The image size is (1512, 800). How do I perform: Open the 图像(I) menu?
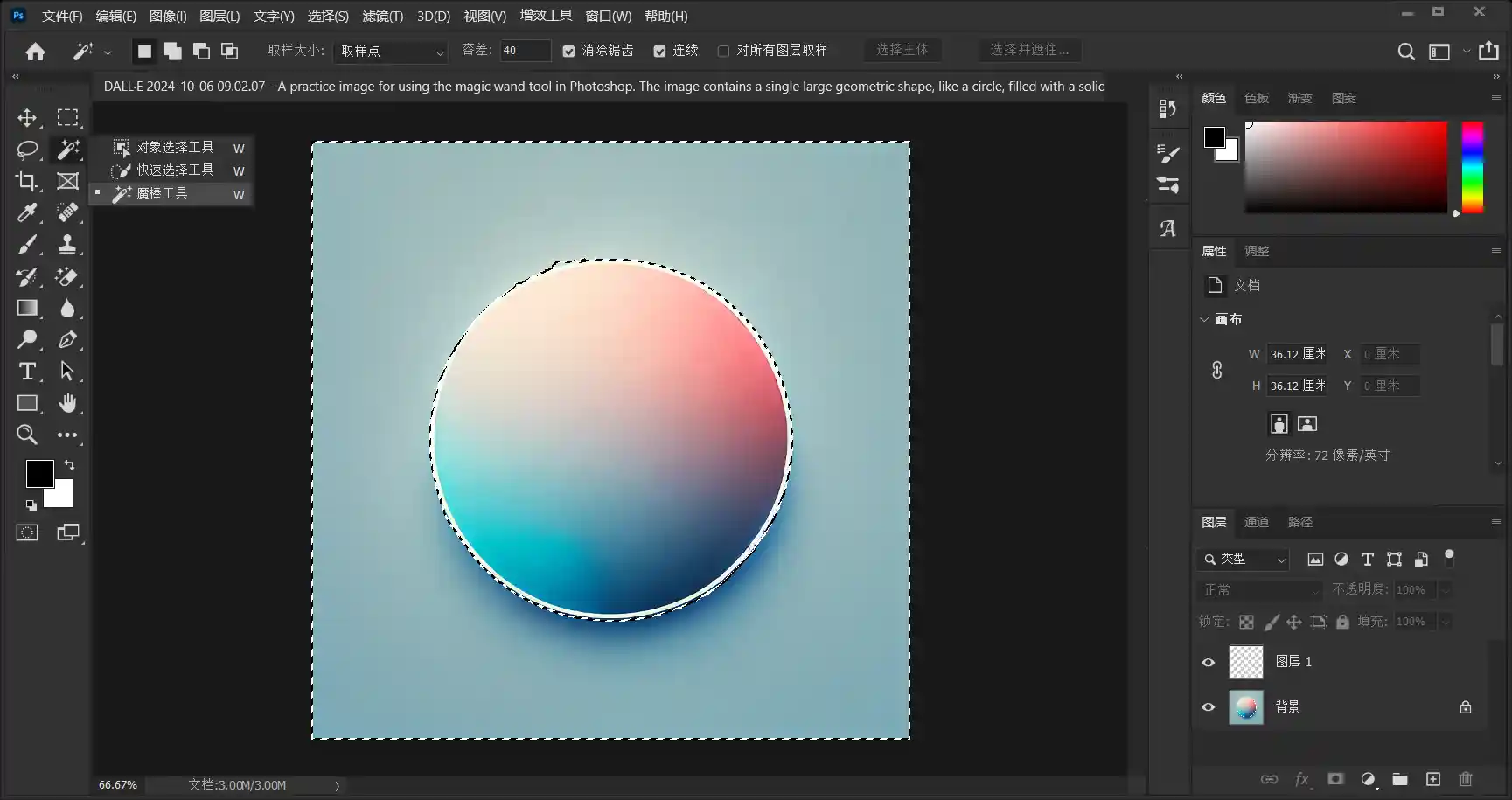click(x=168, y=16)
